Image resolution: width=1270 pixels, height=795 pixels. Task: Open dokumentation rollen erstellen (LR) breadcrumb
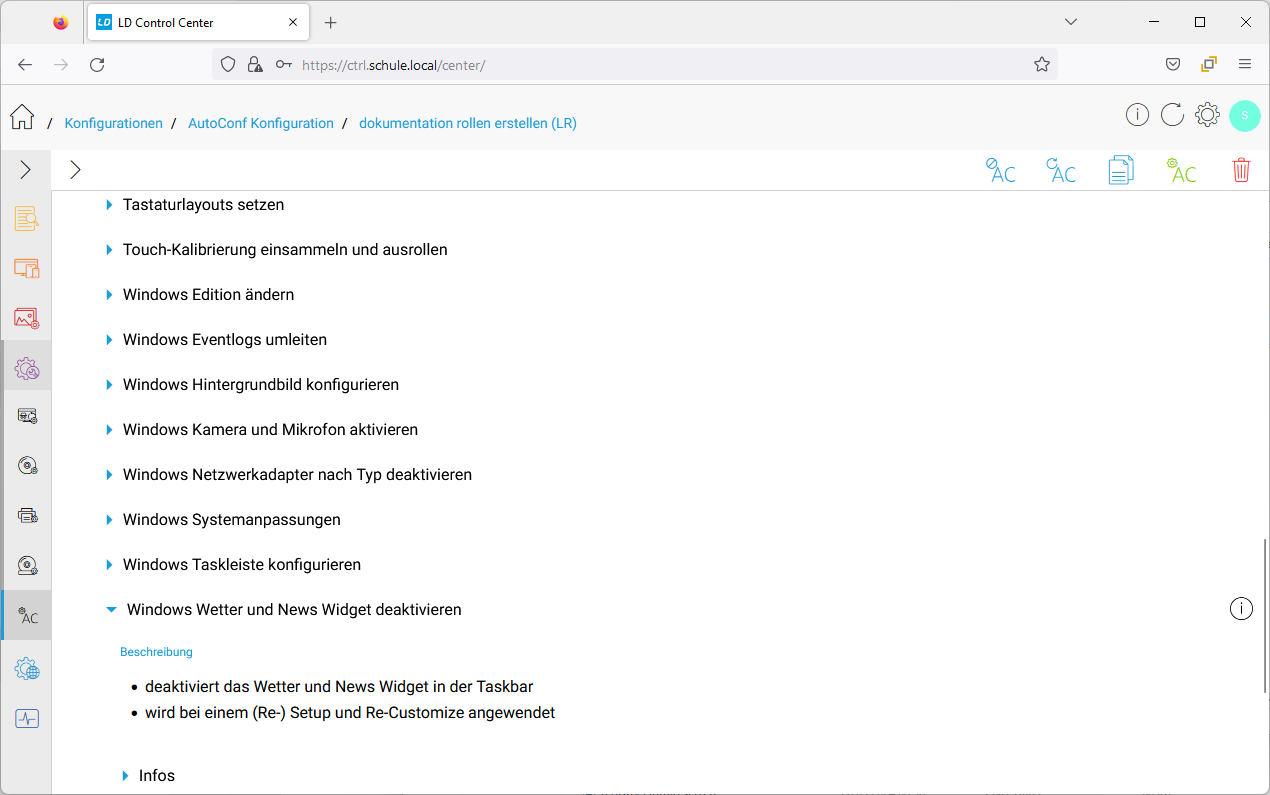468,123
